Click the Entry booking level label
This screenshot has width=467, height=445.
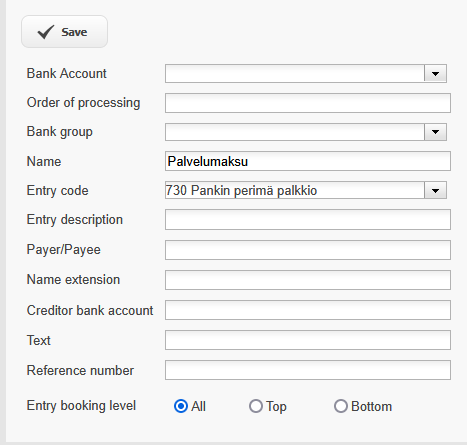coord(81,406)
